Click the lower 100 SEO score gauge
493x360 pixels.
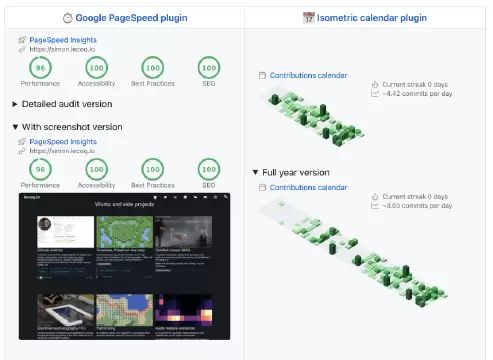pos(209,169)
